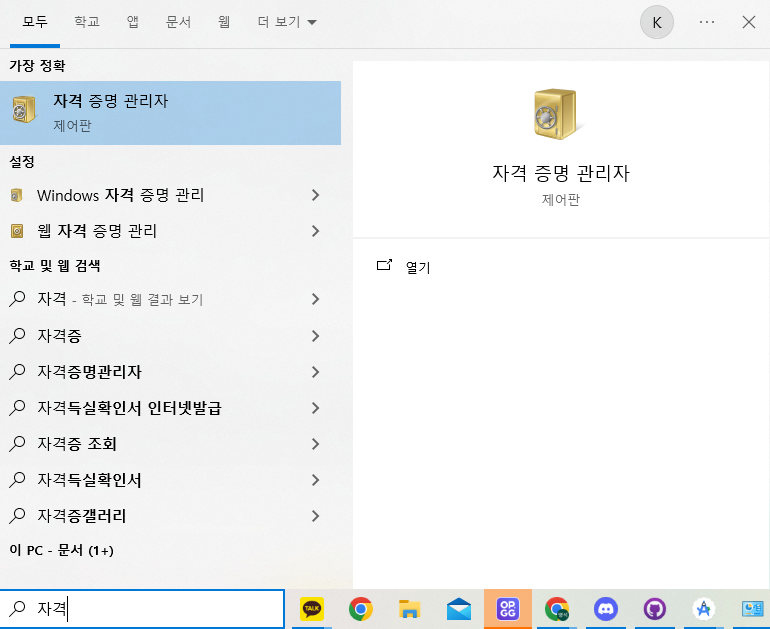The image size is (770, 629).
Task: Launch GitHub Desktop from the taskbar
Action: point(655,609)
